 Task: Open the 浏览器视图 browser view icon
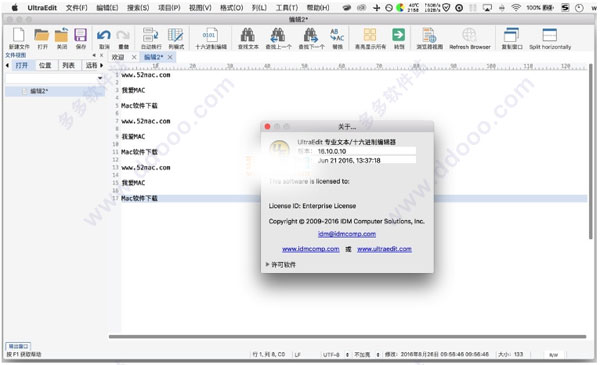pos(429,35)
